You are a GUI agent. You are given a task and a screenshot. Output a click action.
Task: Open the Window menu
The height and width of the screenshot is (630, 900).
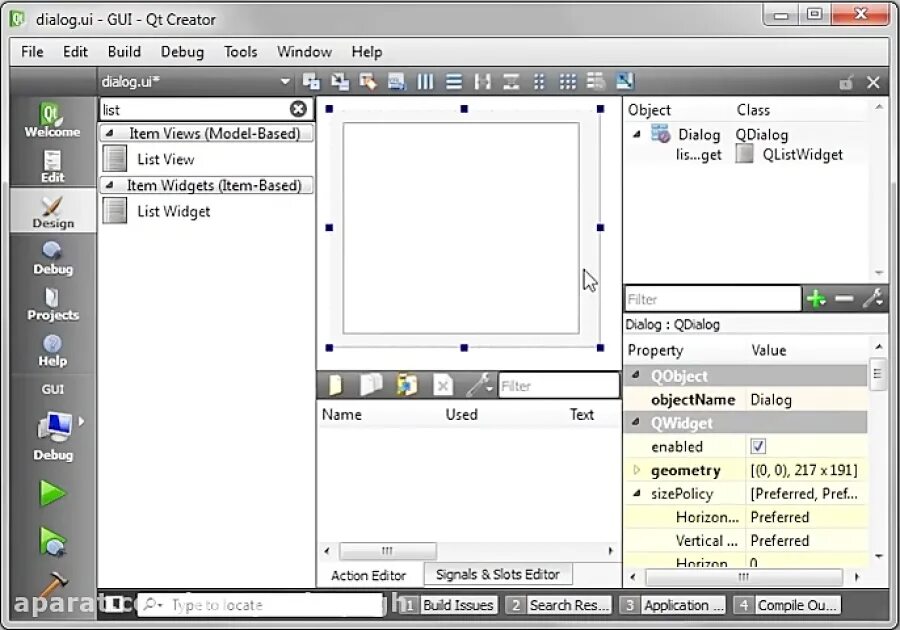point(304,52)
